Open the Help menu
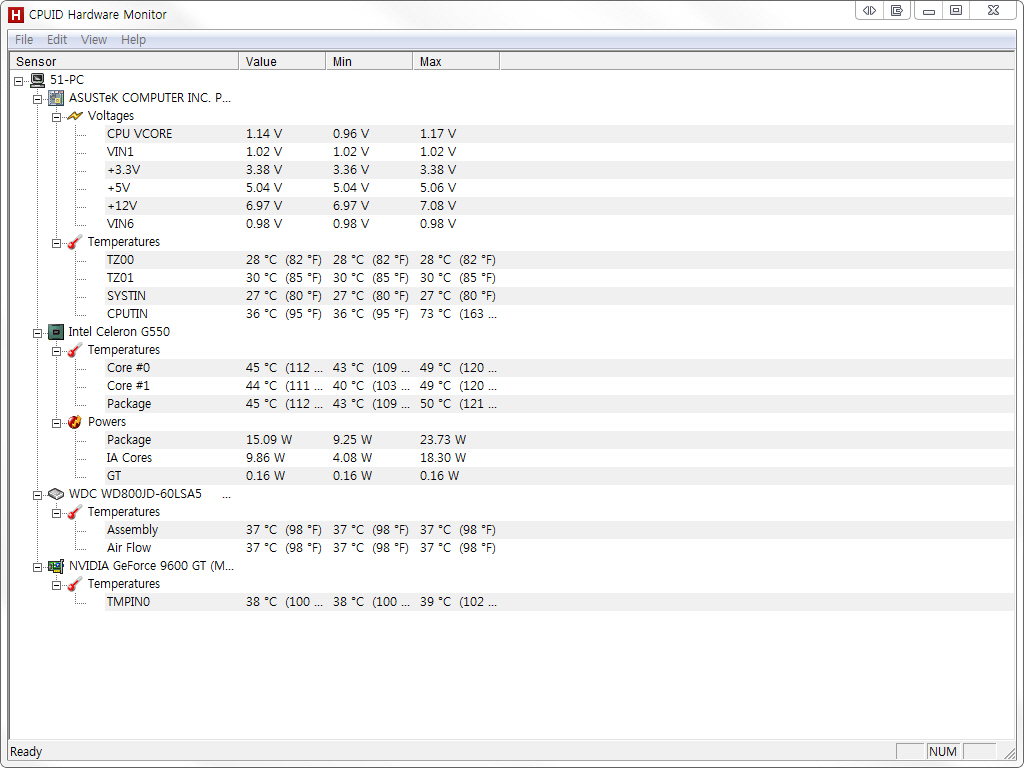The height and width of the screenshot is (768, 1024). pos(133,40)
